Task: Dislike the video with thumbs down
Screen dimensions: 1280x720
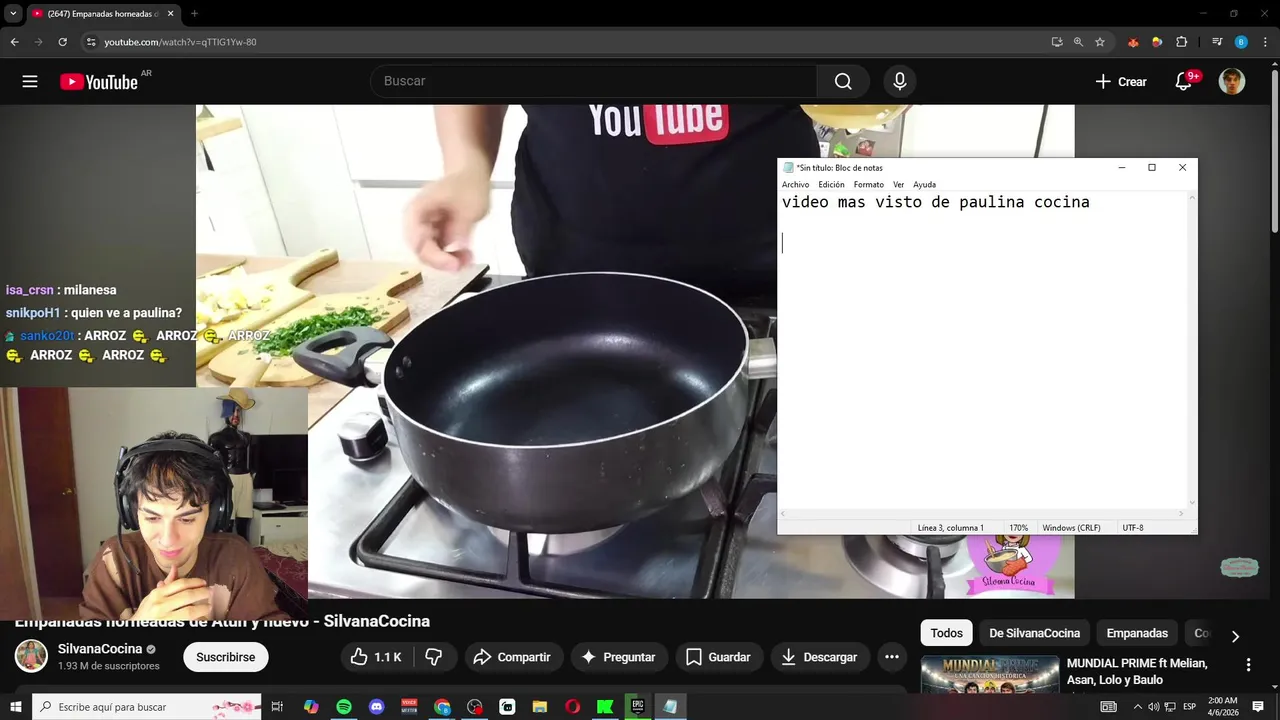Action: point(434,657)
